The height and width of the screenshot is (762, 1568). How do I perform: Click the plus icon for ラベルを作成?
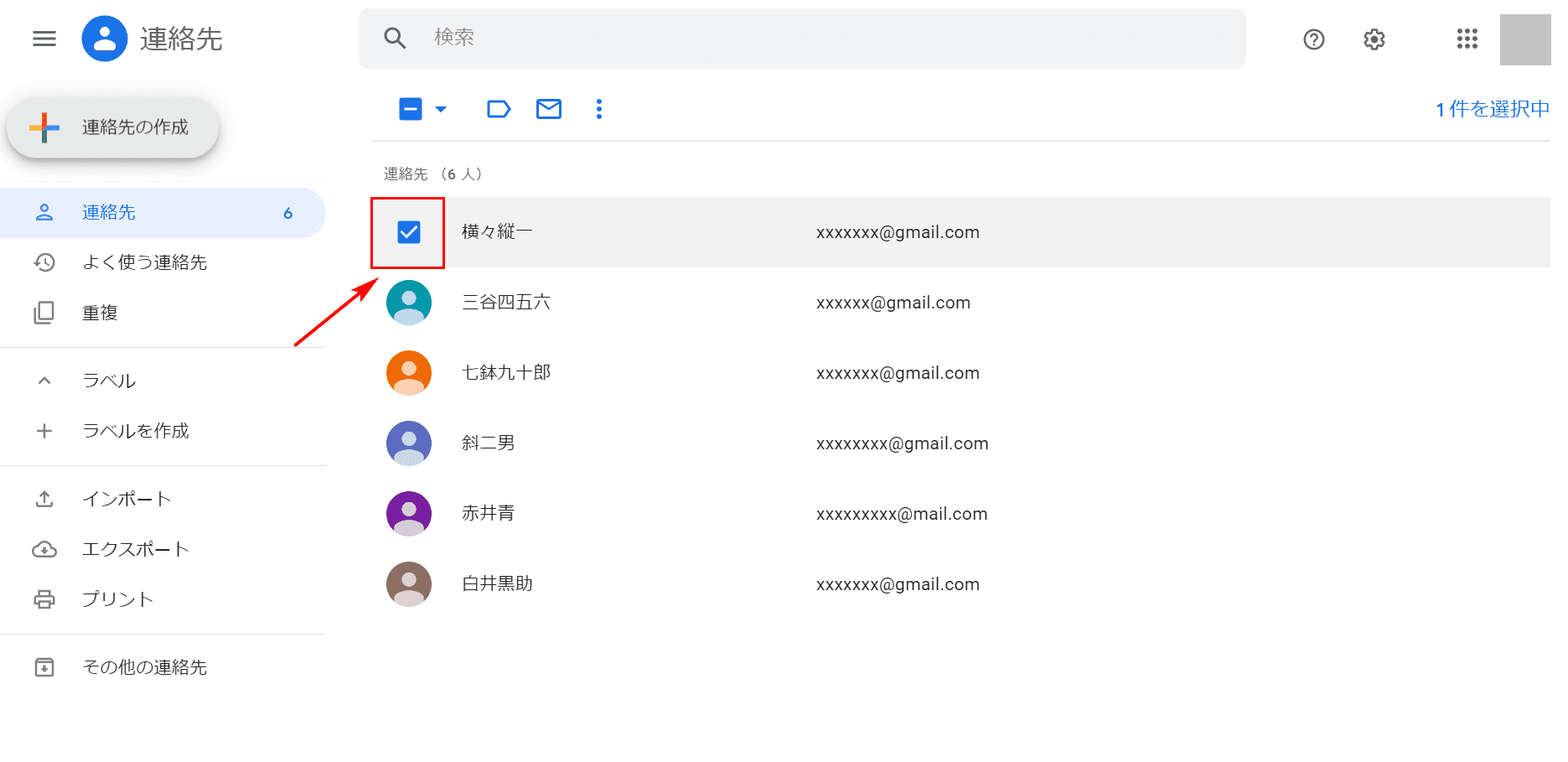44,432
